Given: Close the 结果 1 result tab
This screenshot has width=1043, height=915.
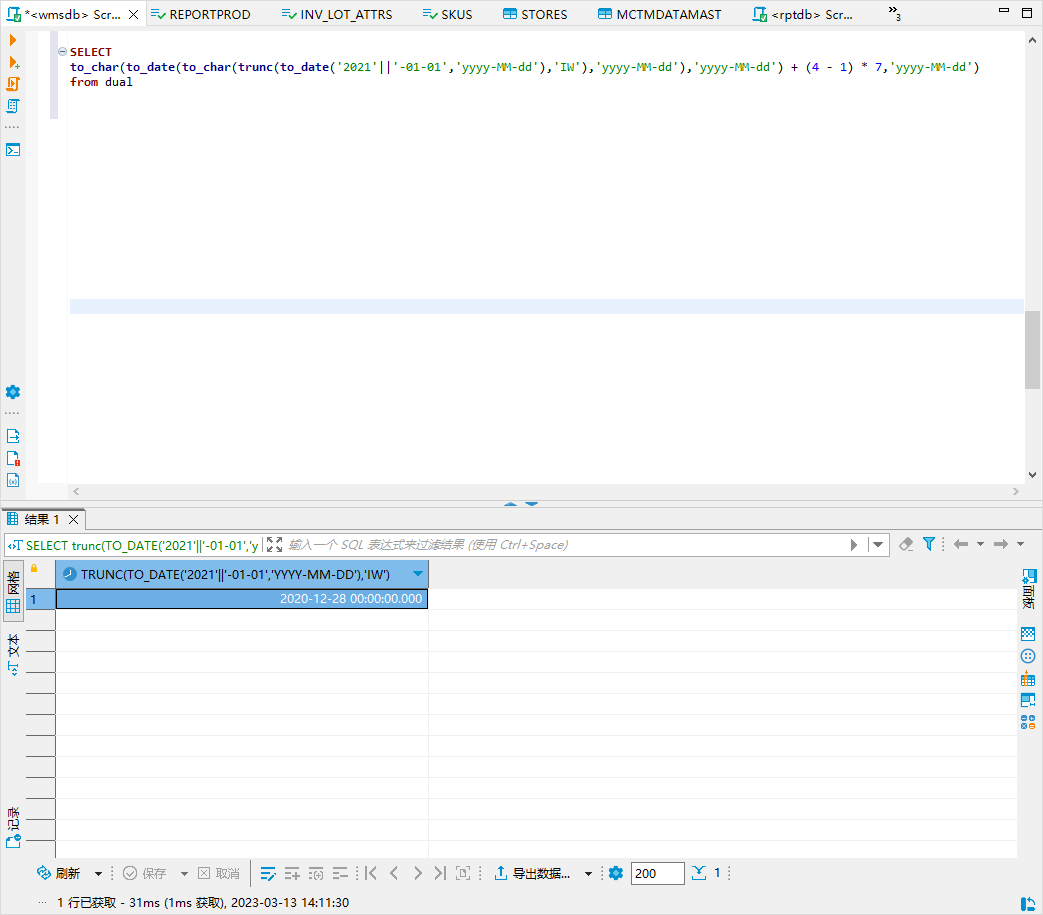Looking at the screenshot, I should [x=74, y=519].
